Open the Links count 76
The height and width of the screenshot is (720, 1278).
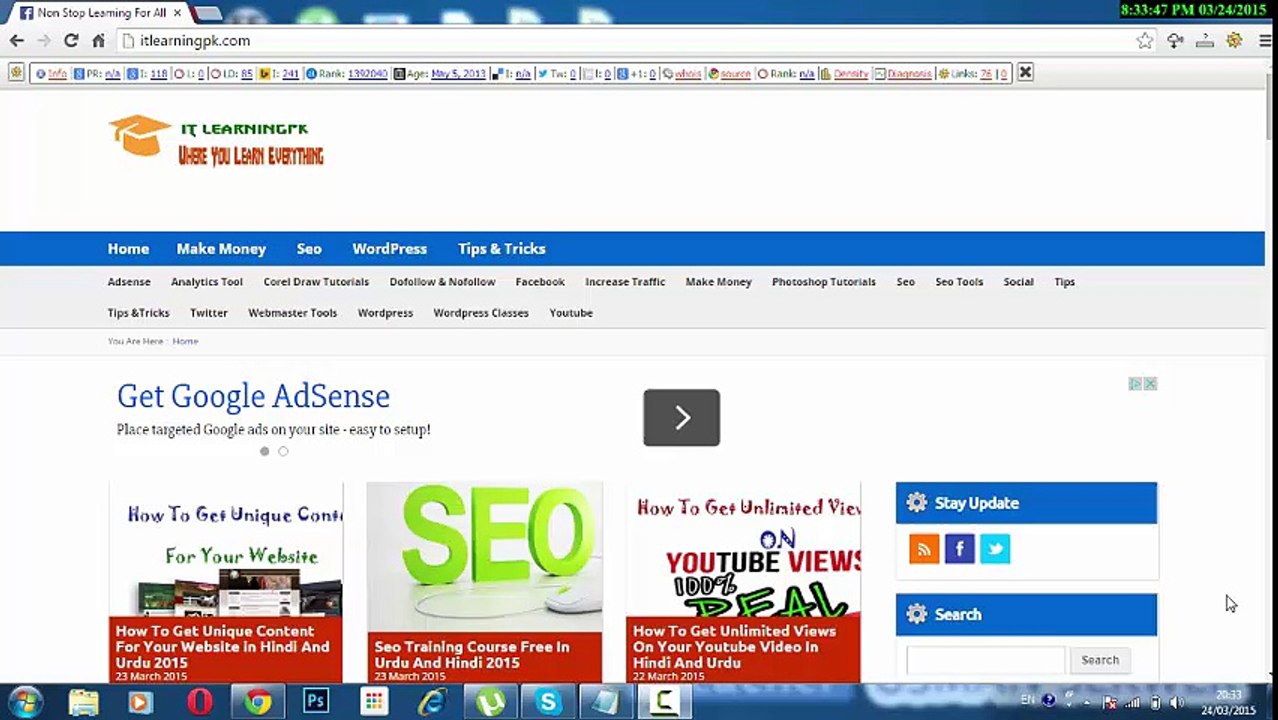coord(986,74)
